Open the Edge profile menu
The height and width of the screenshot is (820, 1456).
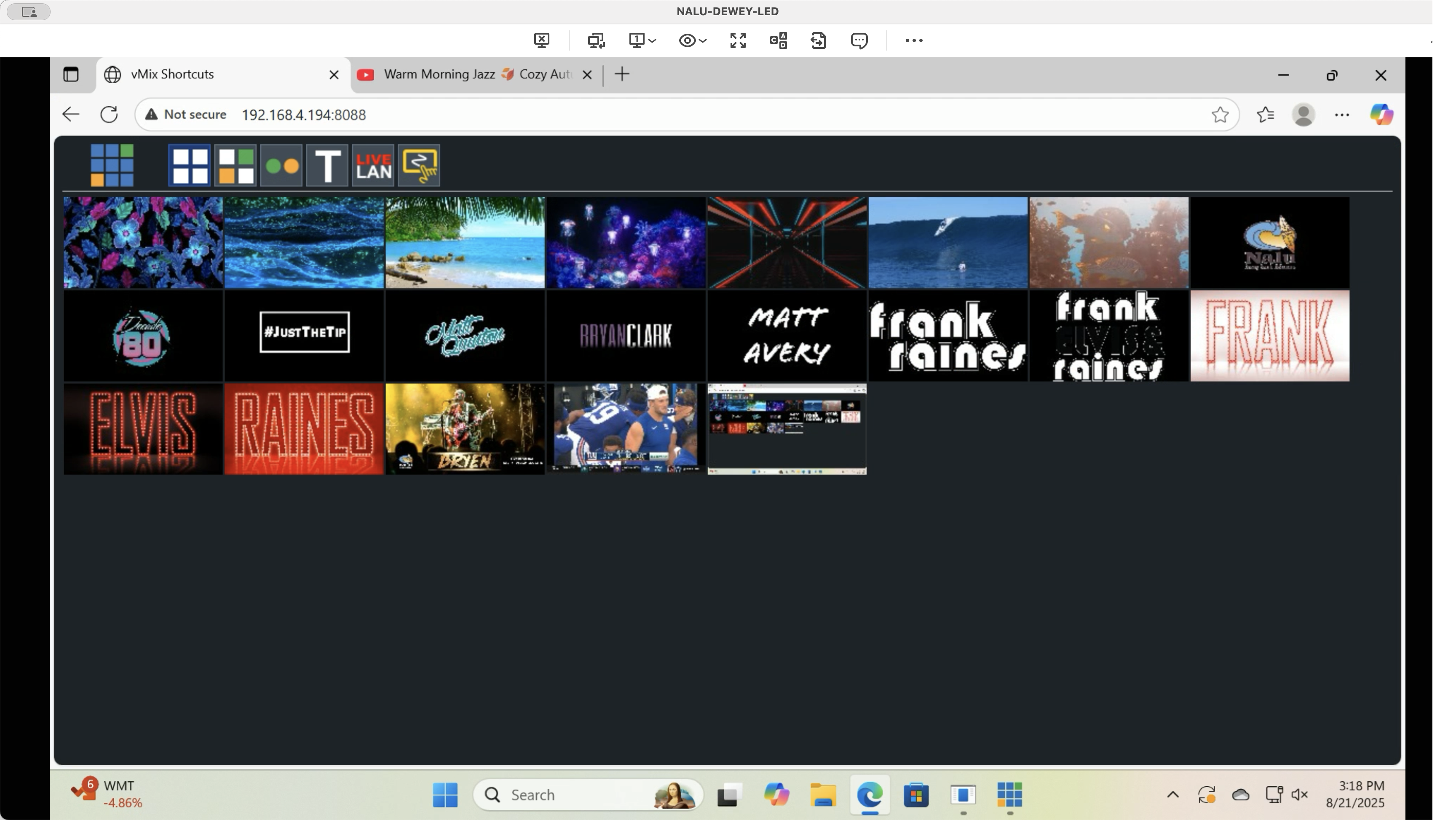click(x=1303, y=115)
